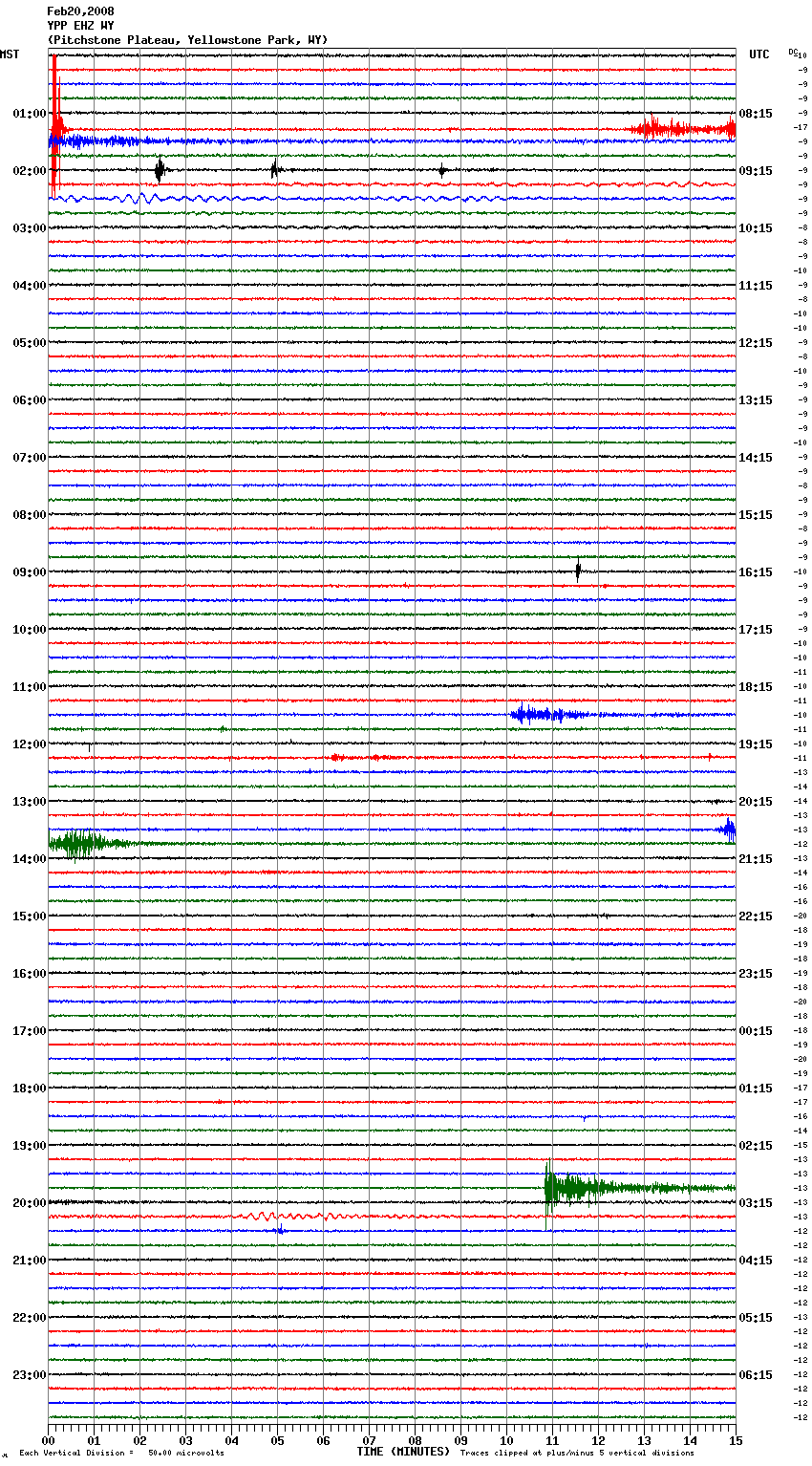Click the 00:15 UTC time label
This screenshot has width=812, height=1466.
pyautogui.click(x=756, y=1031)
